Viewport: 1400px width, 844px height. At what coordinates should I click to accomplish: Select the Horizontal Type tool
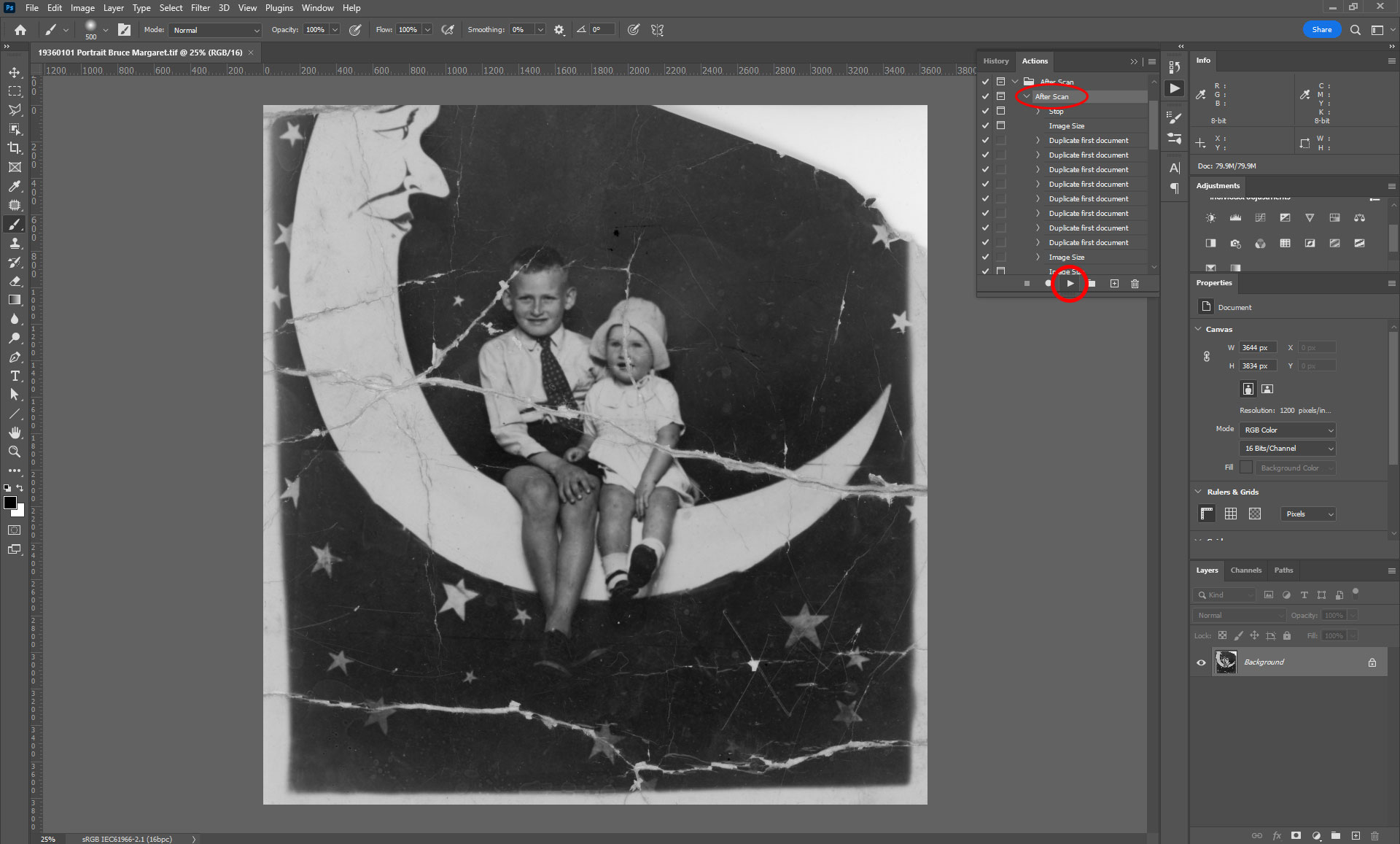pyautogui.click(x=15, y=376)
